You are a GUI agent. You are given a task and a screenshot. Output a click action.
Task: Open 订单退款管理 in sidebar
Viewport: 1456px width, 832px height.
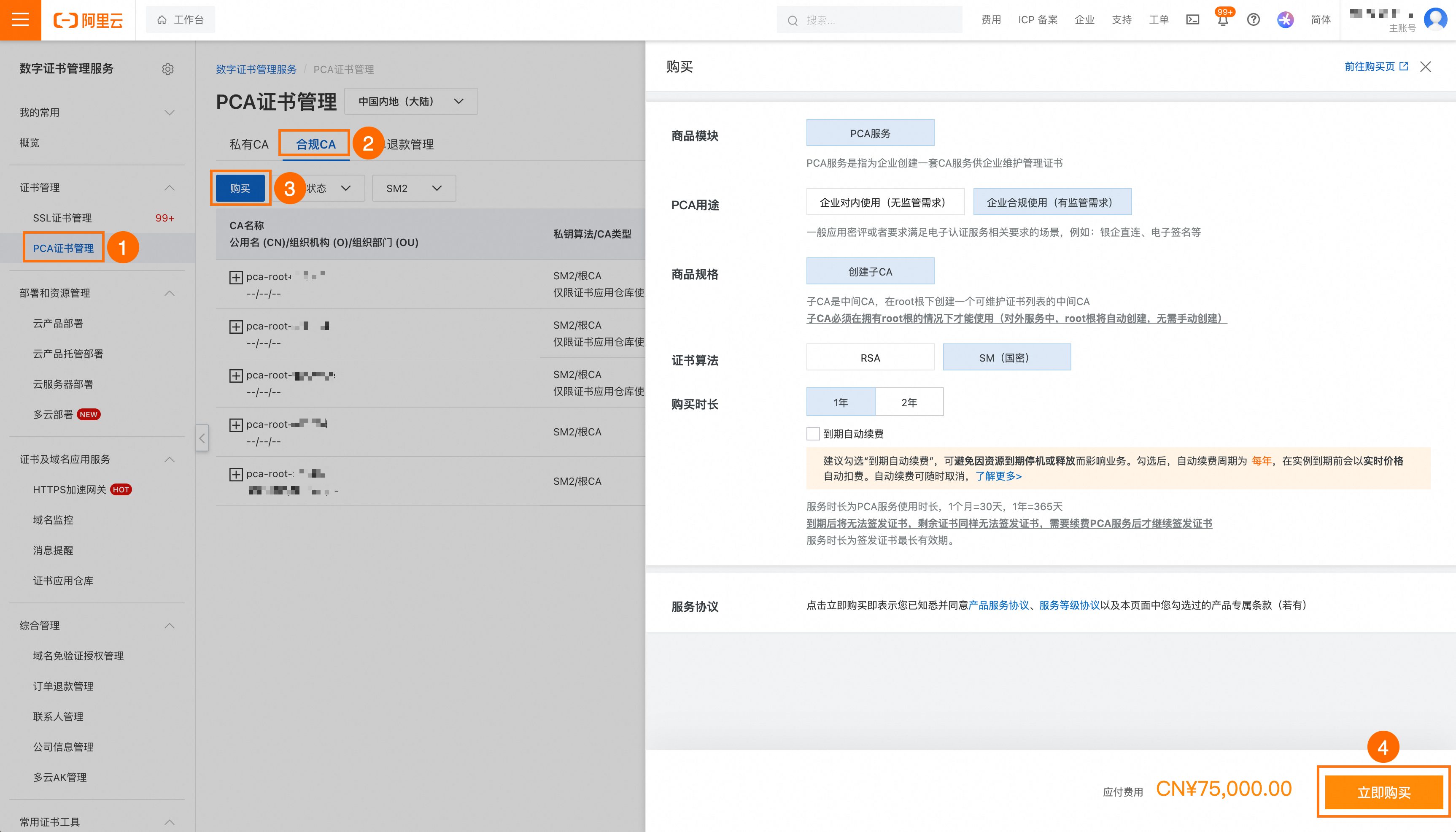coord(63,686)
